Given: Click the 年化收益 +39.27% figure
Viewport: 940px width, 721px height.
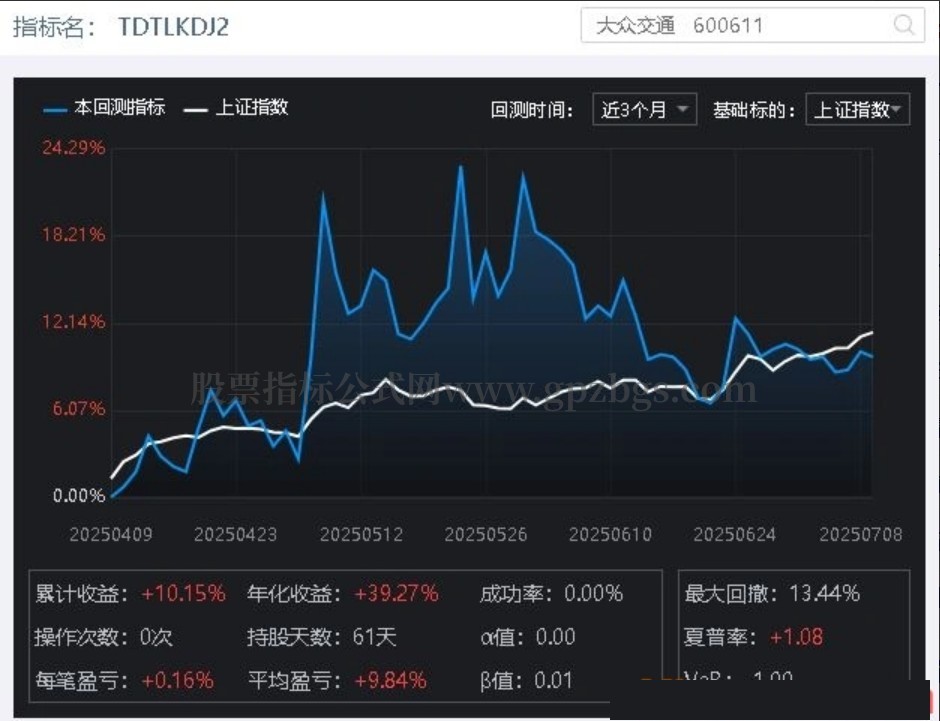Looking at the screenshot, I should (396, 594).
